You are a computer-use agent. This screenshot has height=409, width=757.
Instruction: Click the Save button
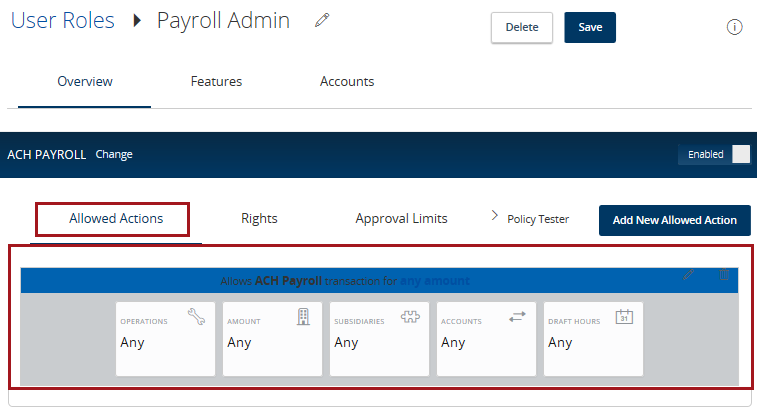(590, 28)
